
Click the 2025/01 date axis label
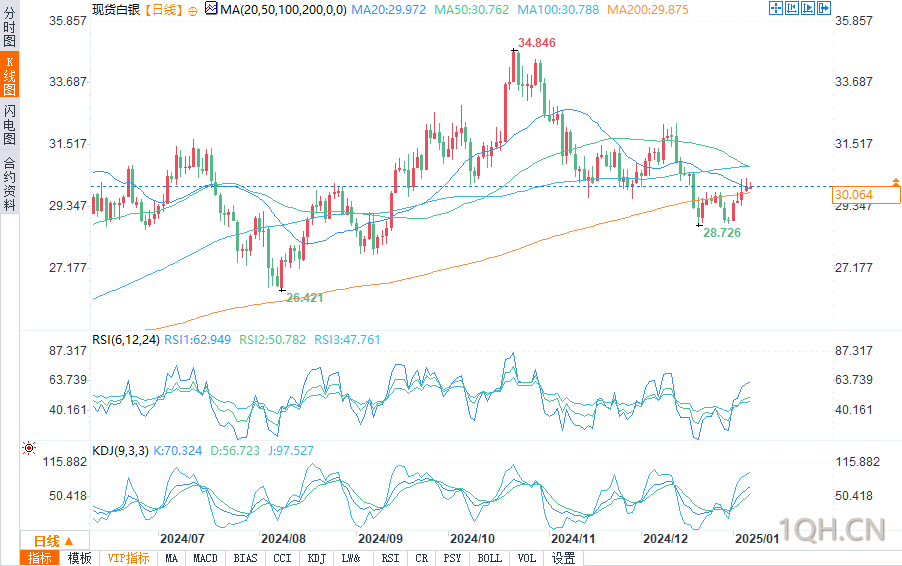tap(757, 539)
